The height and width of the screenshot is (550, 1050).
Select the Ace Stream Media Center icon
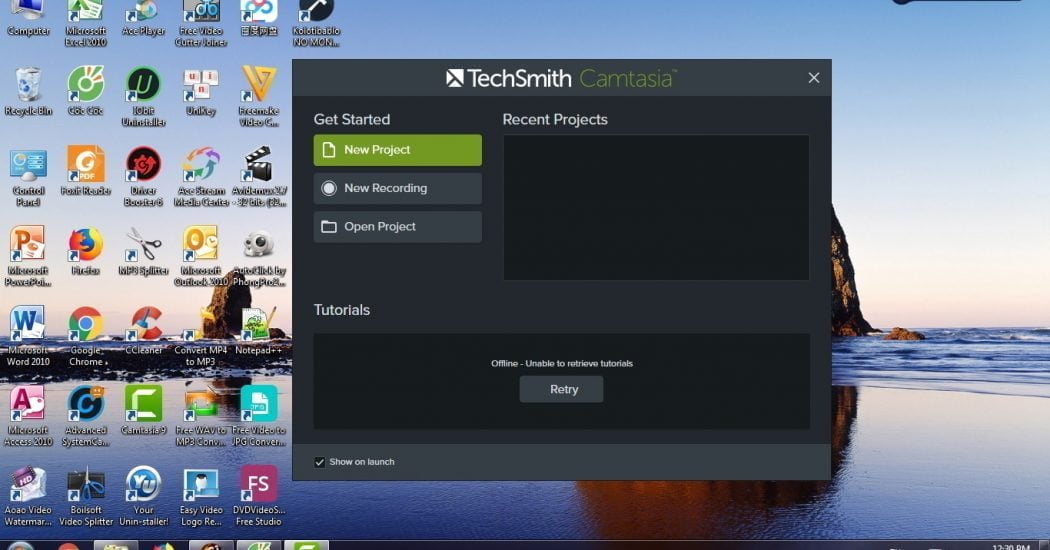point(201,177)
